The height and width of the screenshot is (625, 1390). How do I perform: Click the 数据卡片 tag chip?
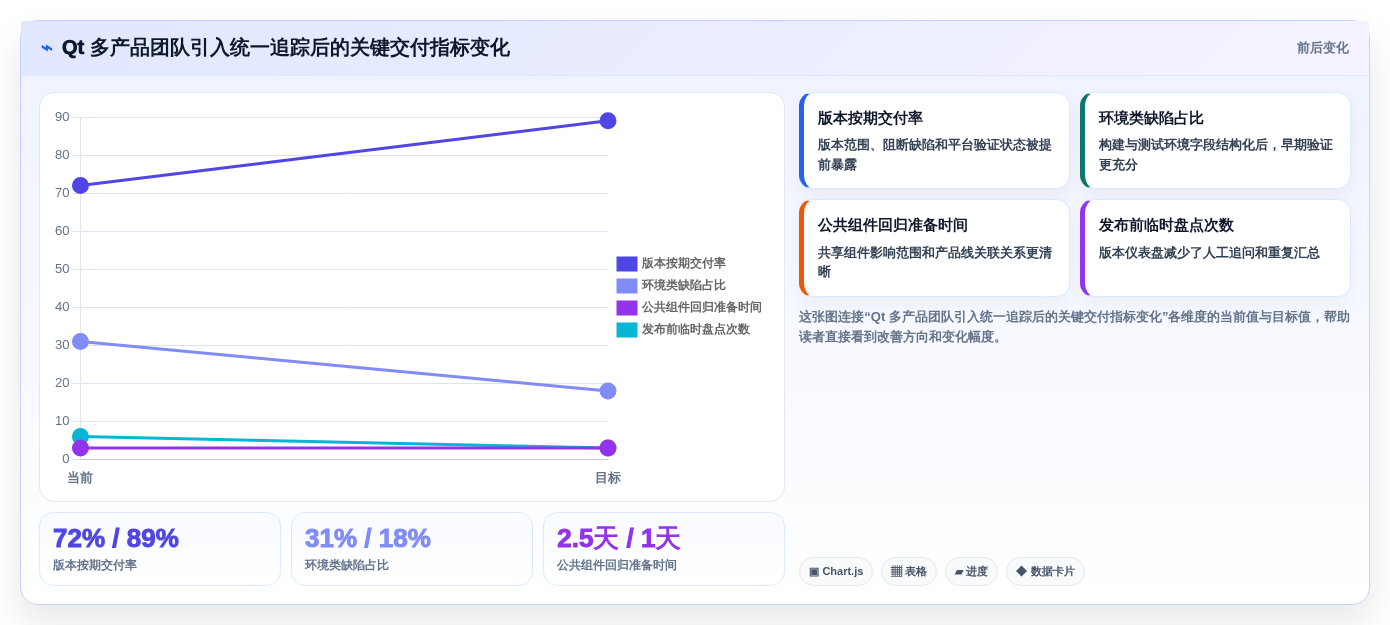tap(1045, 572)
